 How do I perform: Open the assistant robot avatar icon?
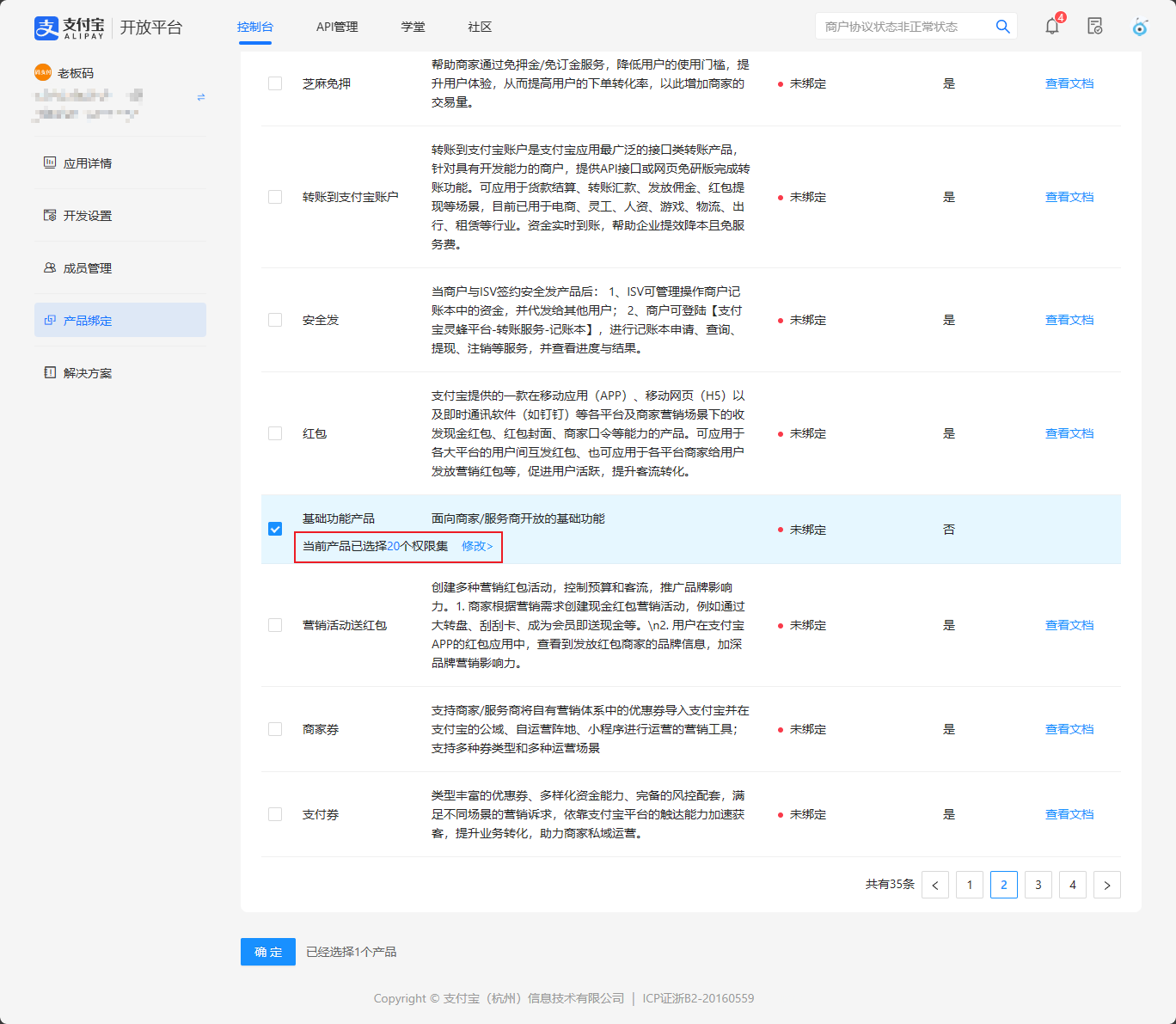1140,27
